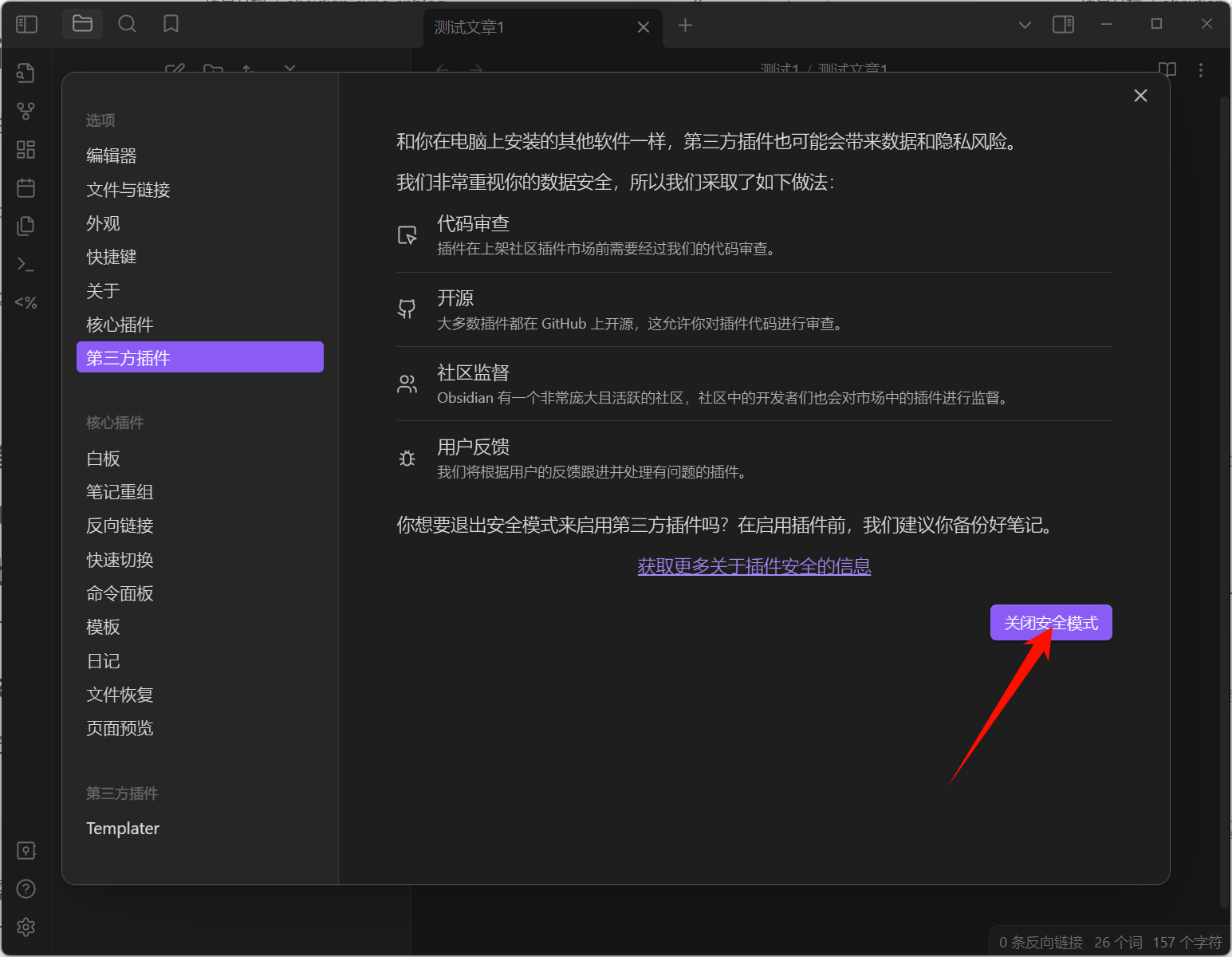Open 页面预览 plugin settings
Viewport: 1232px width, 957px height.
coord(200,728)
